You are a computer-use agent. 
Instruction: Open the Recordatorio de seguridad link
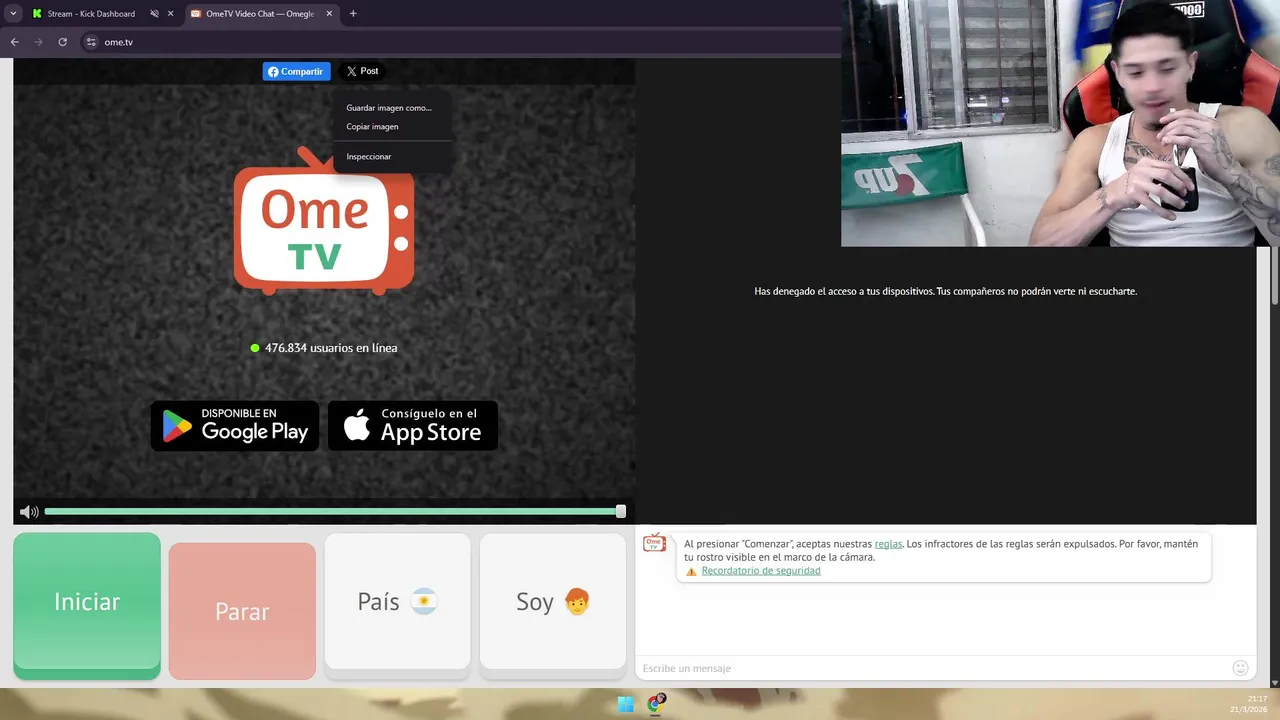click(761, 571)
